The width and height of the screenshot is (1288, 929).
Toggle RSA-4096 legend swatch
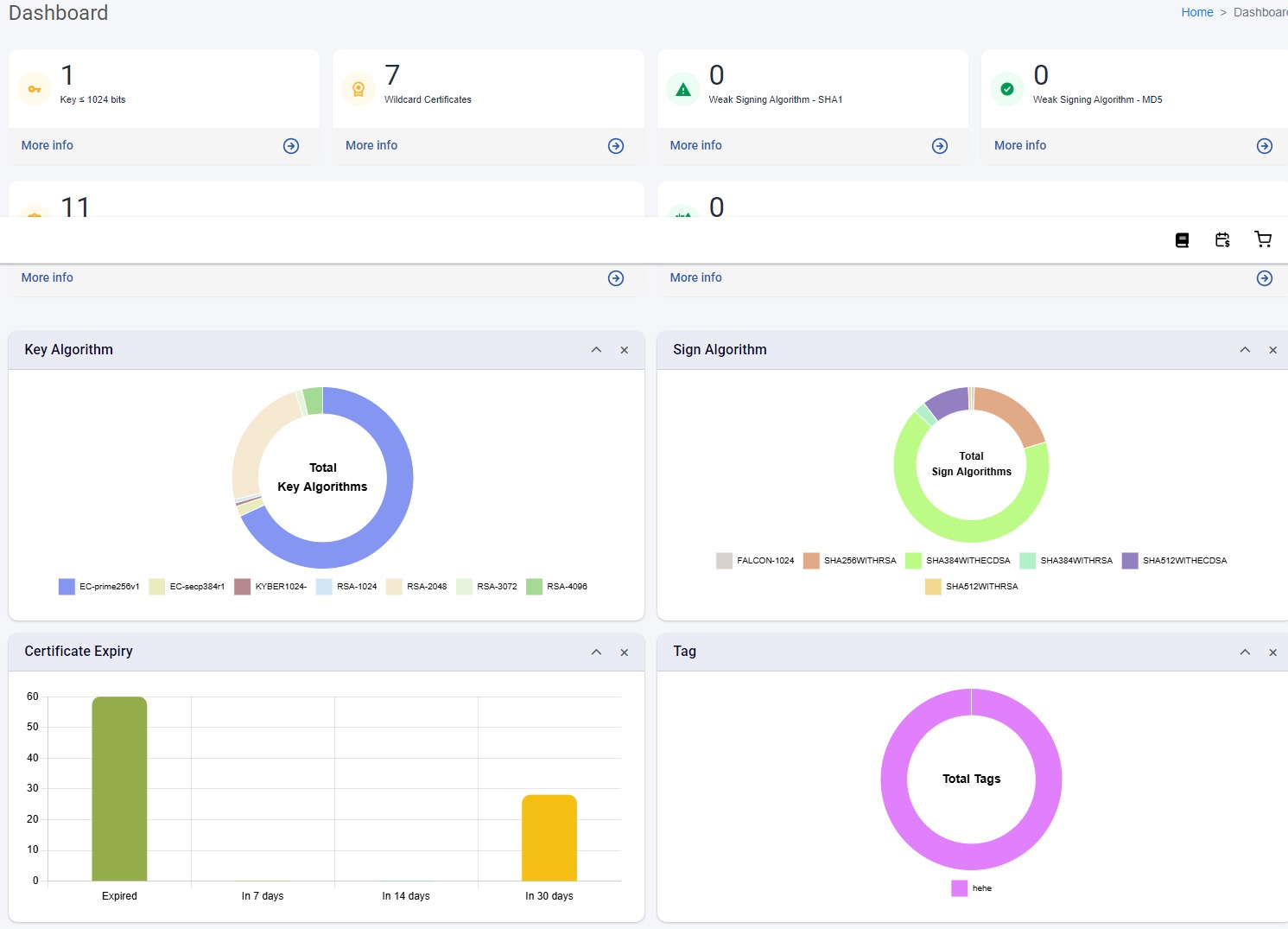coord(535,587)
